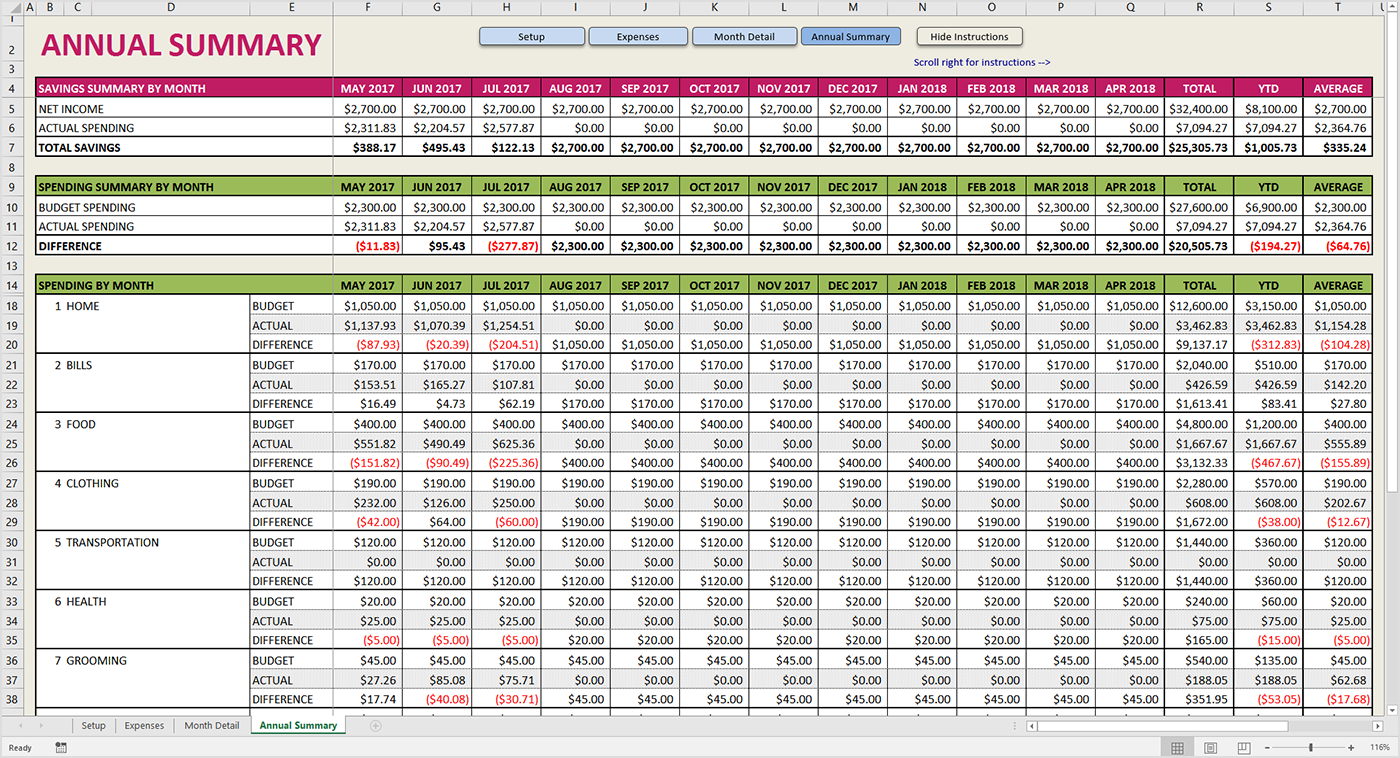The width and height of the screenshot is (1400, 758).
Task: Open the Setup sheet tab
Action: 93,726
